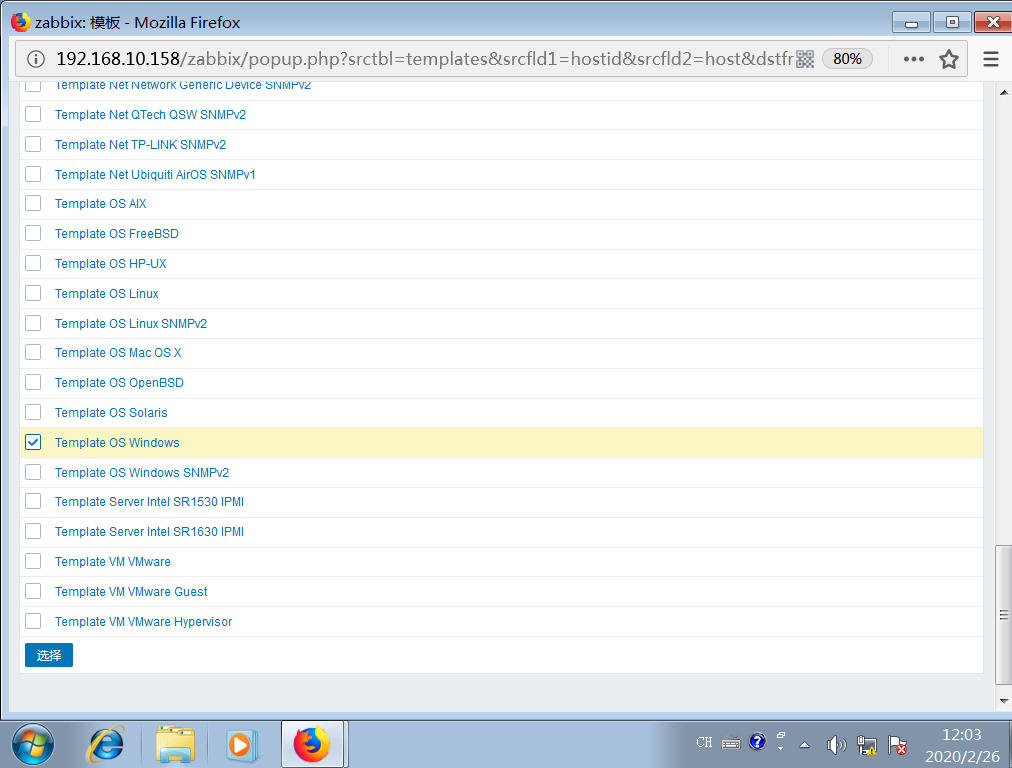This screenshot has width=1012, height=768.
Task: Open the Windows Start menu
Action: (32, 744)
